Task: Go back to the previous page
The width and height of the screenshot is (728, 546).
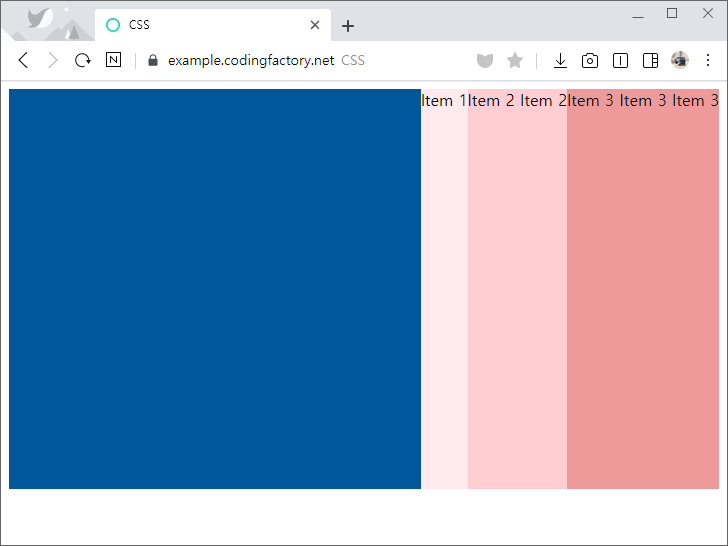Action: 23,60
